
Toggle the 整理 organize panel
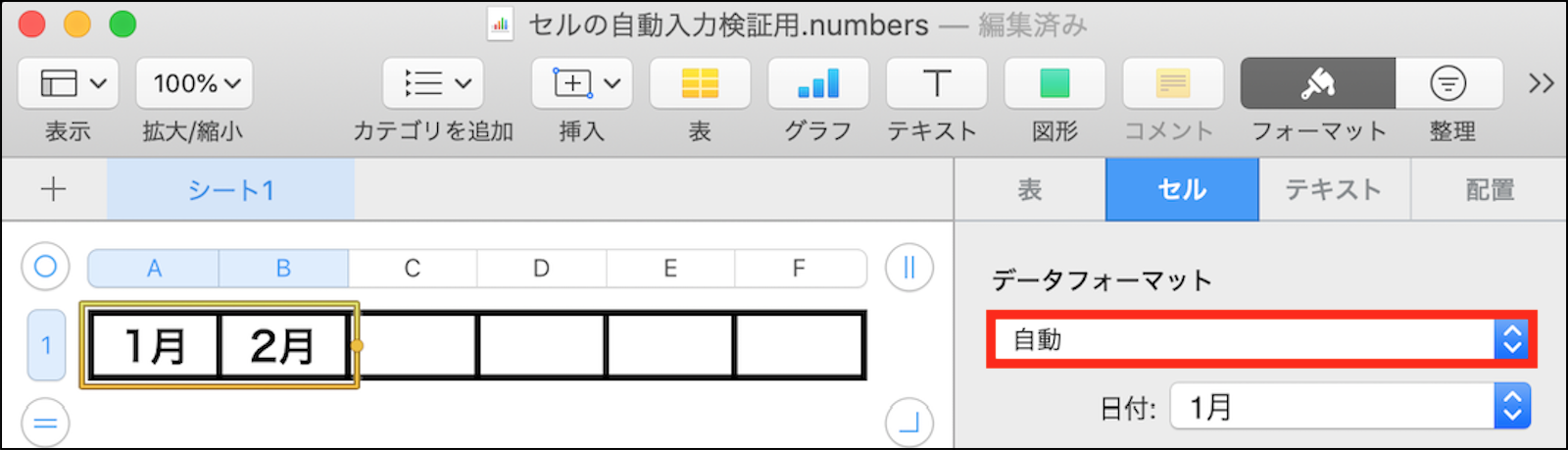click(1448, 83)
